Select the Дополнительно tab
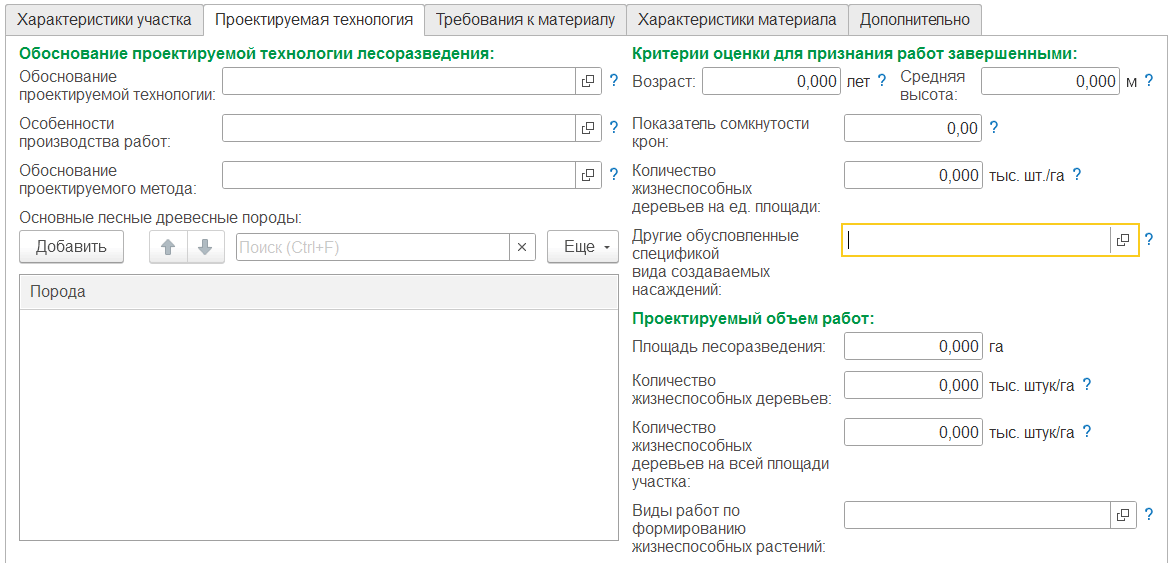The image size is (1175, 563). point(914,19)
